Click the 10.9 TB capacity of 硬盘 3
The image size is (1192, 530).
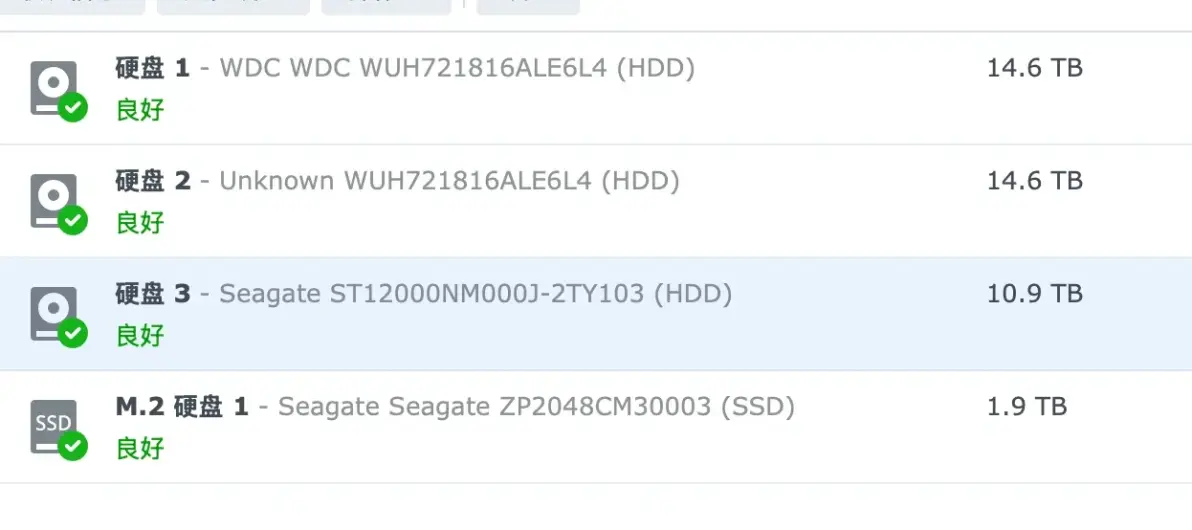(1035, 294)
